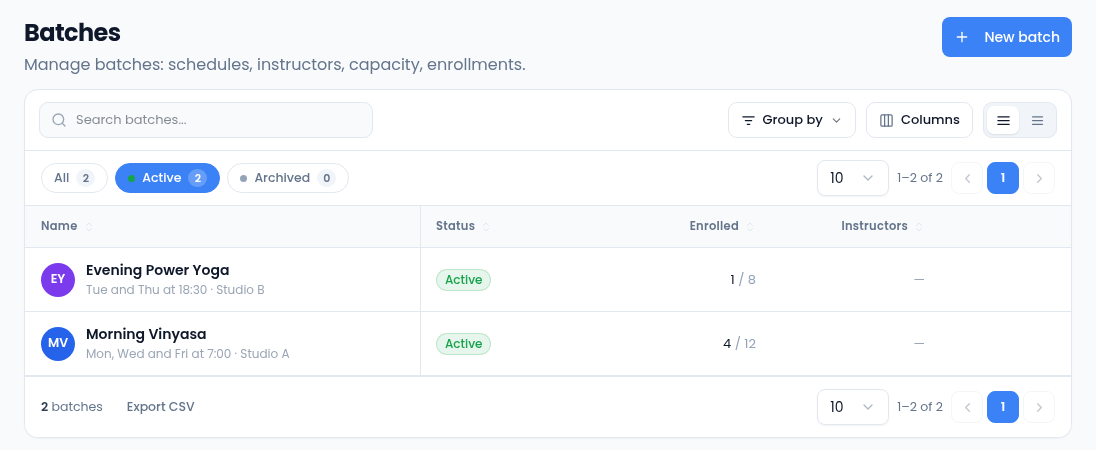Image resolution: width=1096 pixels, height=450 pixels.
Task: Click the Instructors dash for Evening Power Yoga
Action: (919, 280)
